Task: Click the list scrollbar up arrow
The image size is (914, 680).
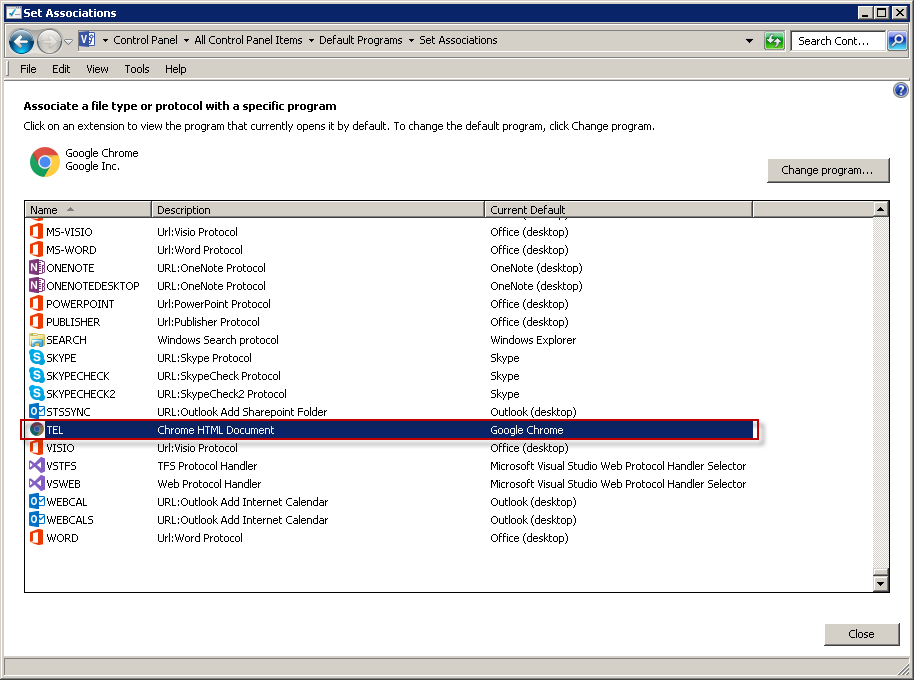Action: tap(881, 209)
